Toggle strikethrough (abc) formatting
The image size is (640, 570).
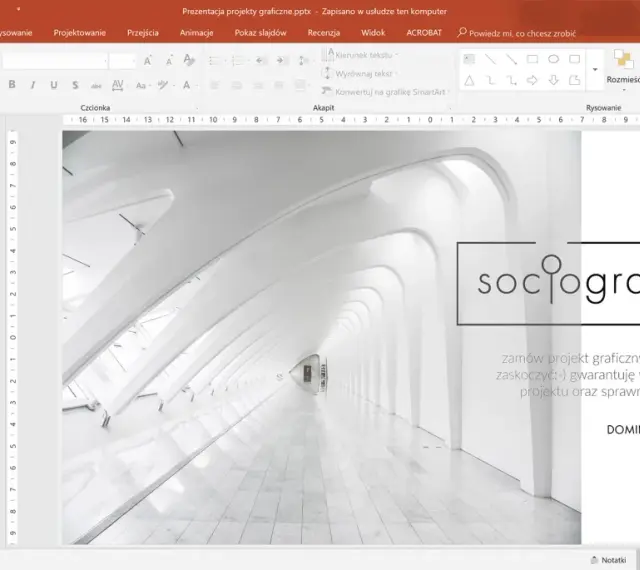96,85
